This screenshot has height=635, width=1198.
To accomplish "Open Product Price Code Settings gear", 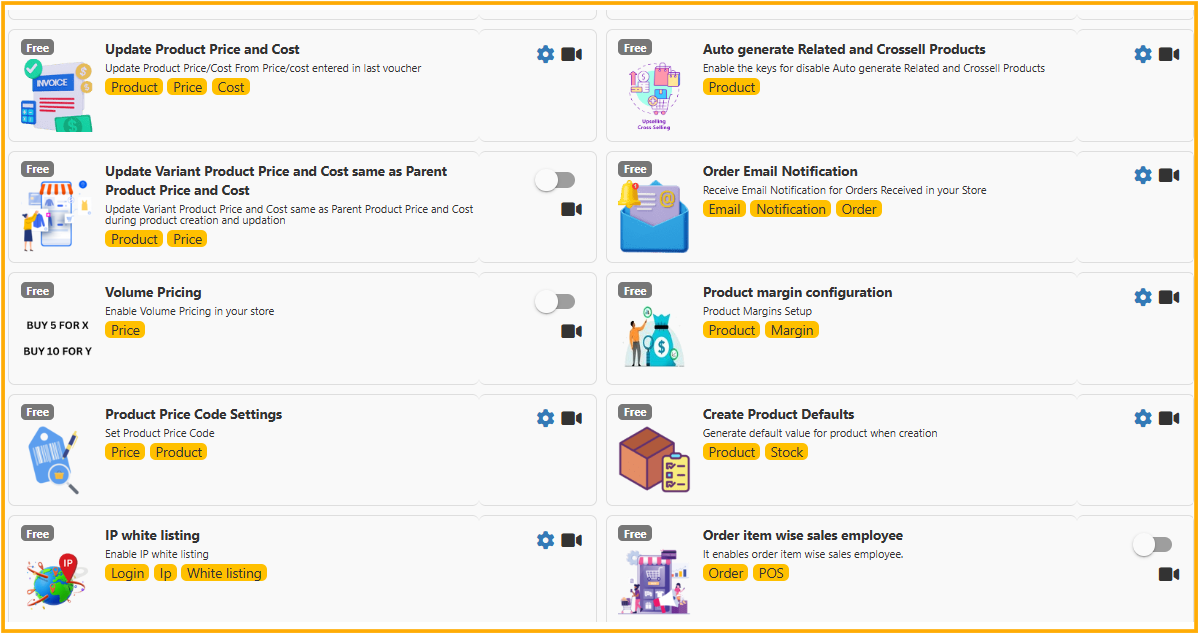I will (545, 418).
